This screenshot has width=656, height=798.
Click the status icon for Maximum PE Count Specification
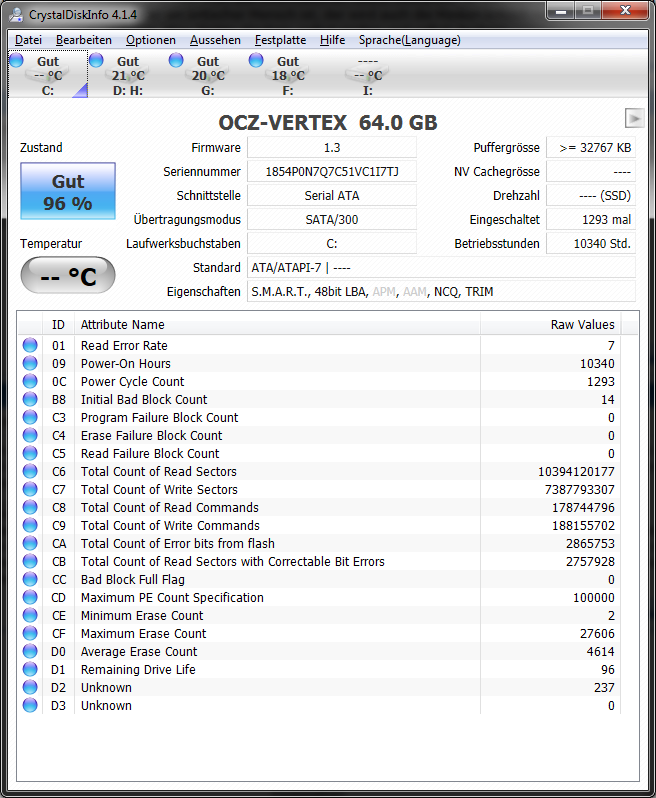pyautogui.click(x=30, y=597)
